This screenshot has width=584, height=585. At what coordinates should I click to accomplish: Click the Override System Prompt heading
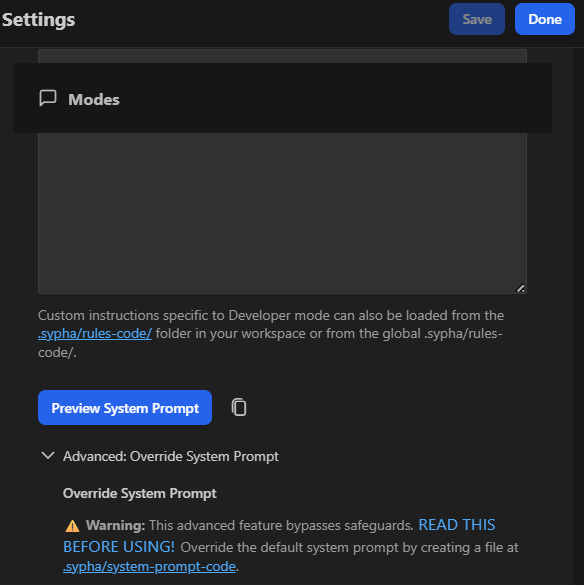pos(140,493)
